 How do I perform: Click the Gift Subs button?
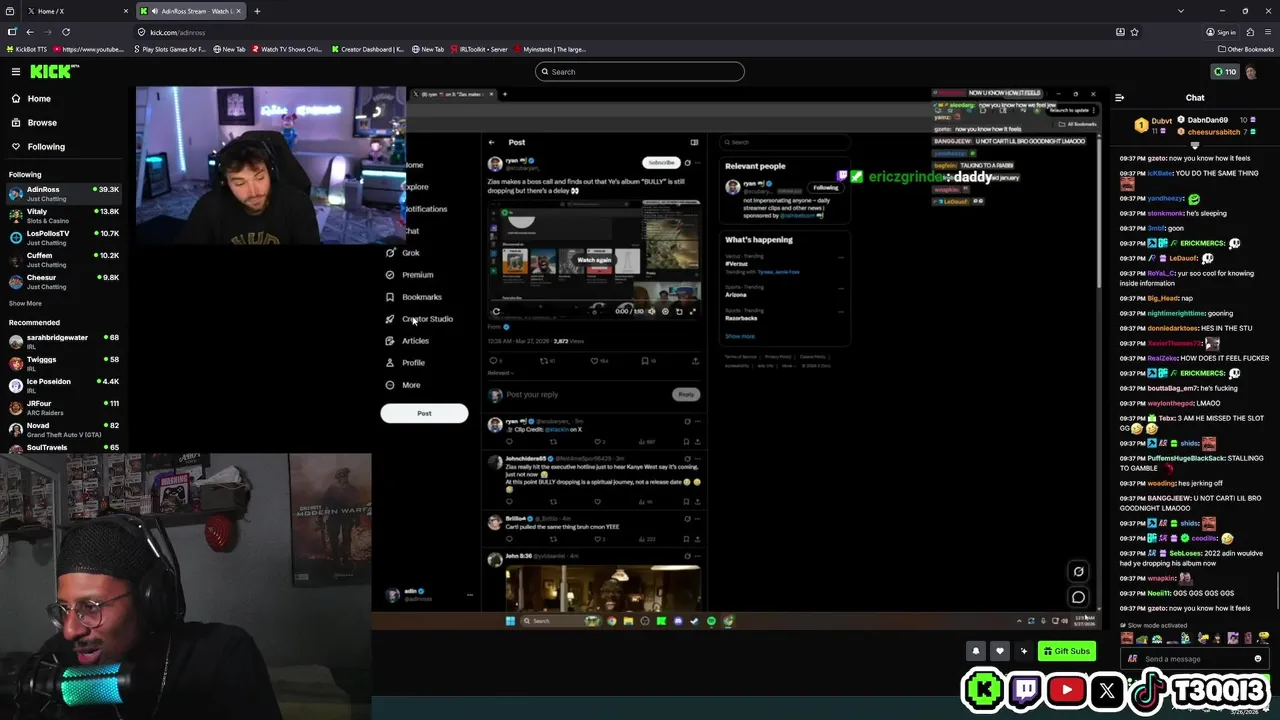coord(1066,651)
